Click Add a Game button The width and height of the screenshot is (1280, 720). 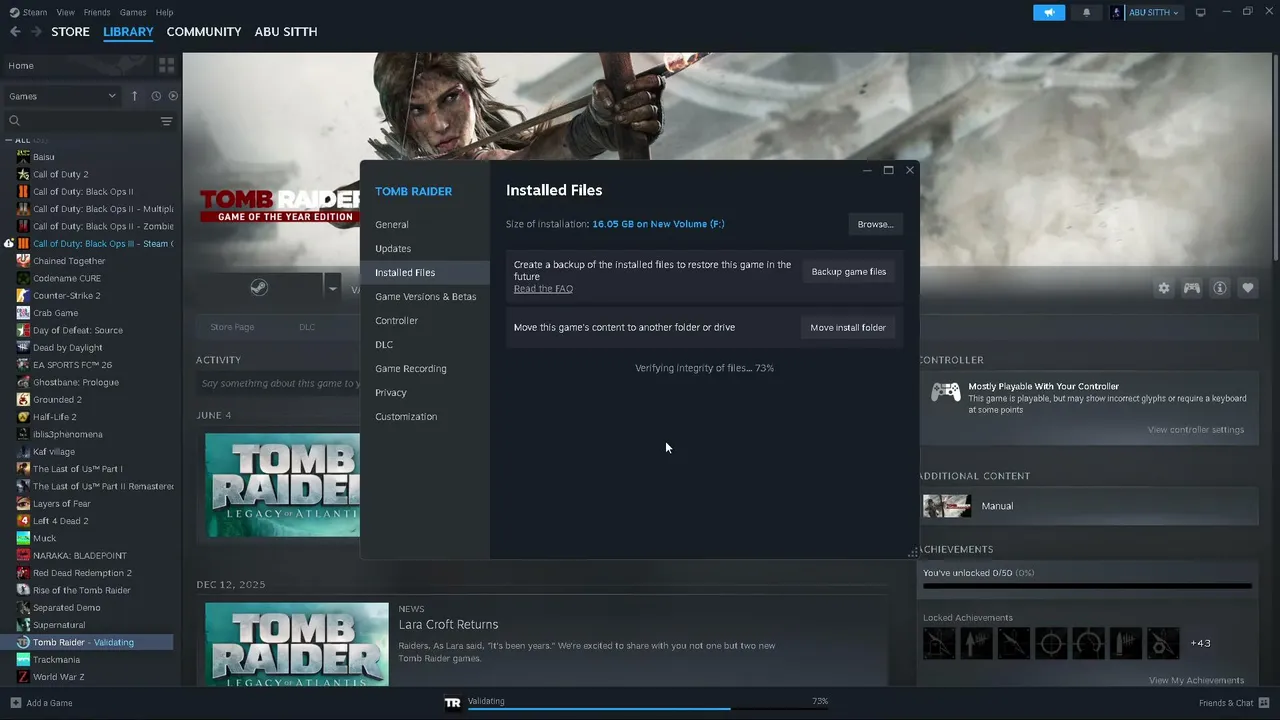(41, 703)
